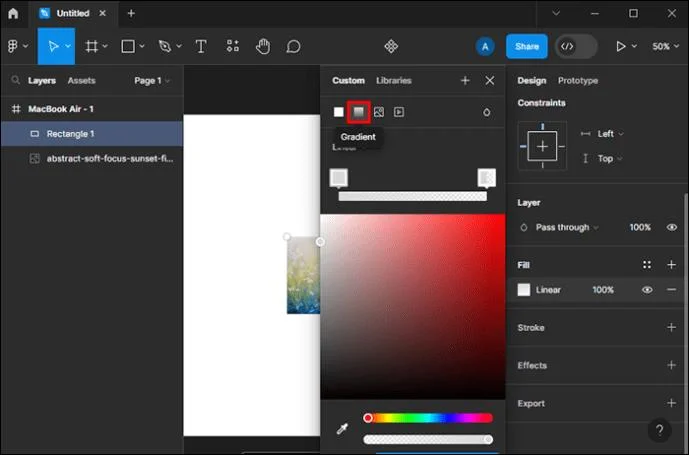Select the MacBook Air - 1 frame layer
Image resolution: width=689 pixels, height=455 pixels.
coord(92,109)
